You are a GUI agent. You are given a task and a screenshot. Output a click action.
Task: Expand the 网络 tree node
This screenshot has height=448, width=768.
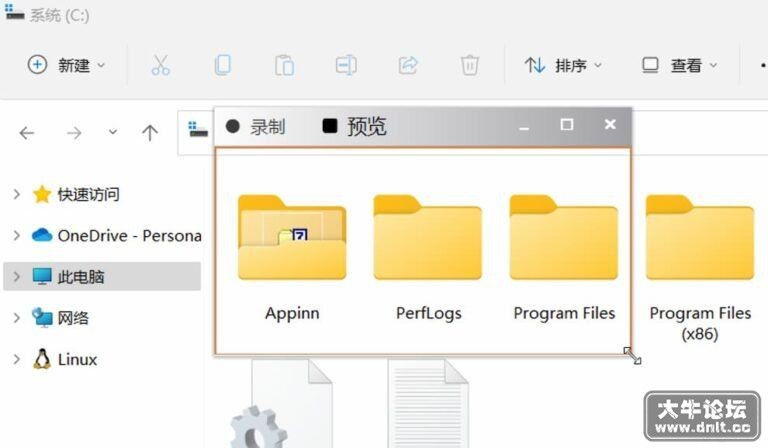pyautogui.click(x=17, y=318)
